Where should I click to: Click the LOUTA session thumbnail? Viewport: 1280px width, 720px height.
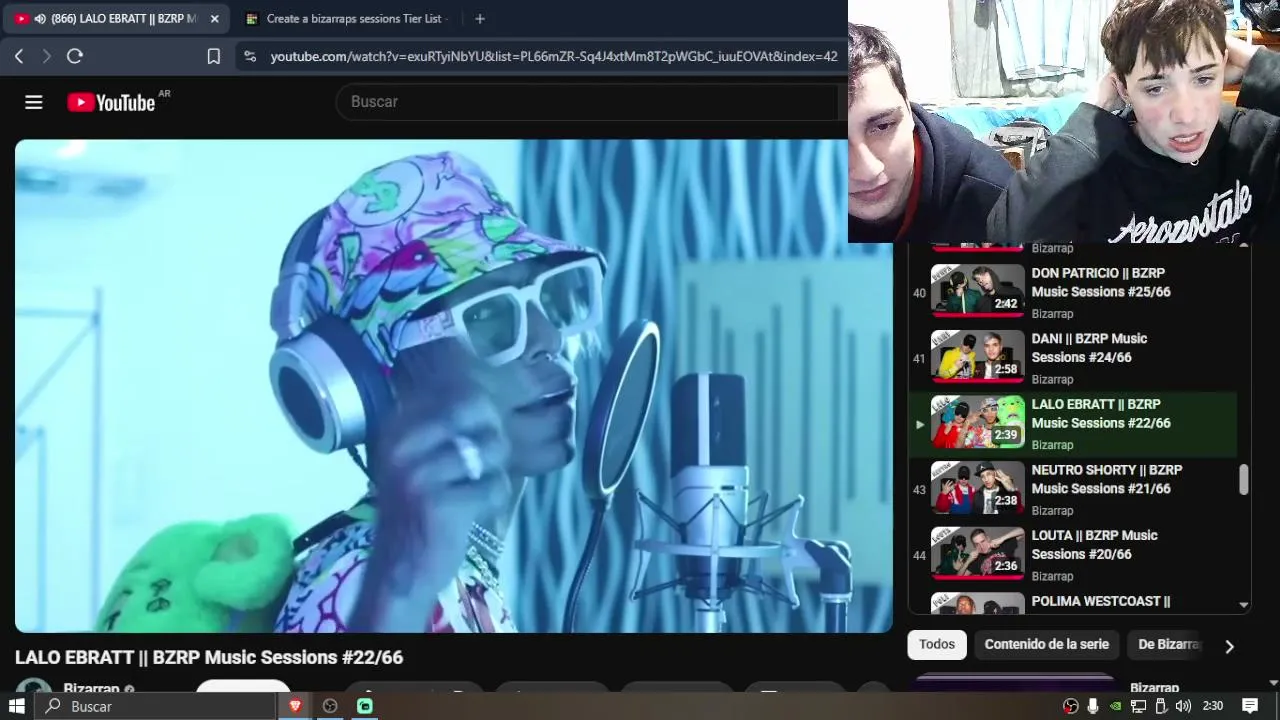(x=978, y=553)
